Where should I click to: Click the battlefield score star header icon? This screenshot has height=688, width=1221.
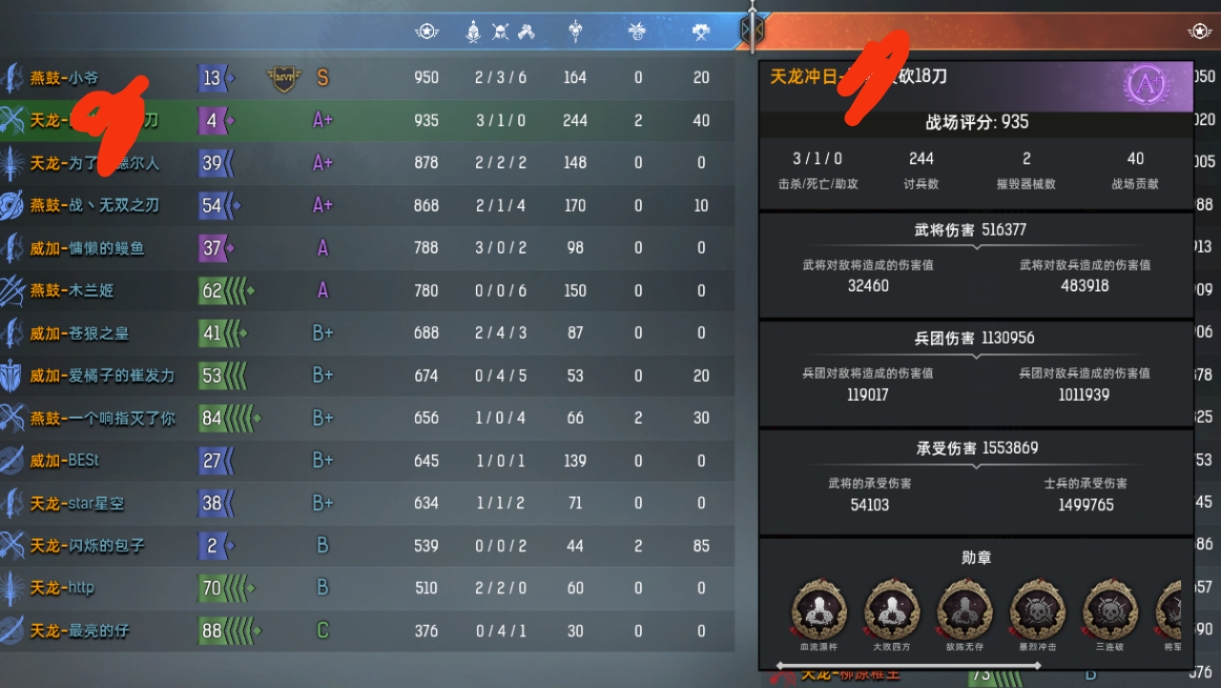(427, 32)
